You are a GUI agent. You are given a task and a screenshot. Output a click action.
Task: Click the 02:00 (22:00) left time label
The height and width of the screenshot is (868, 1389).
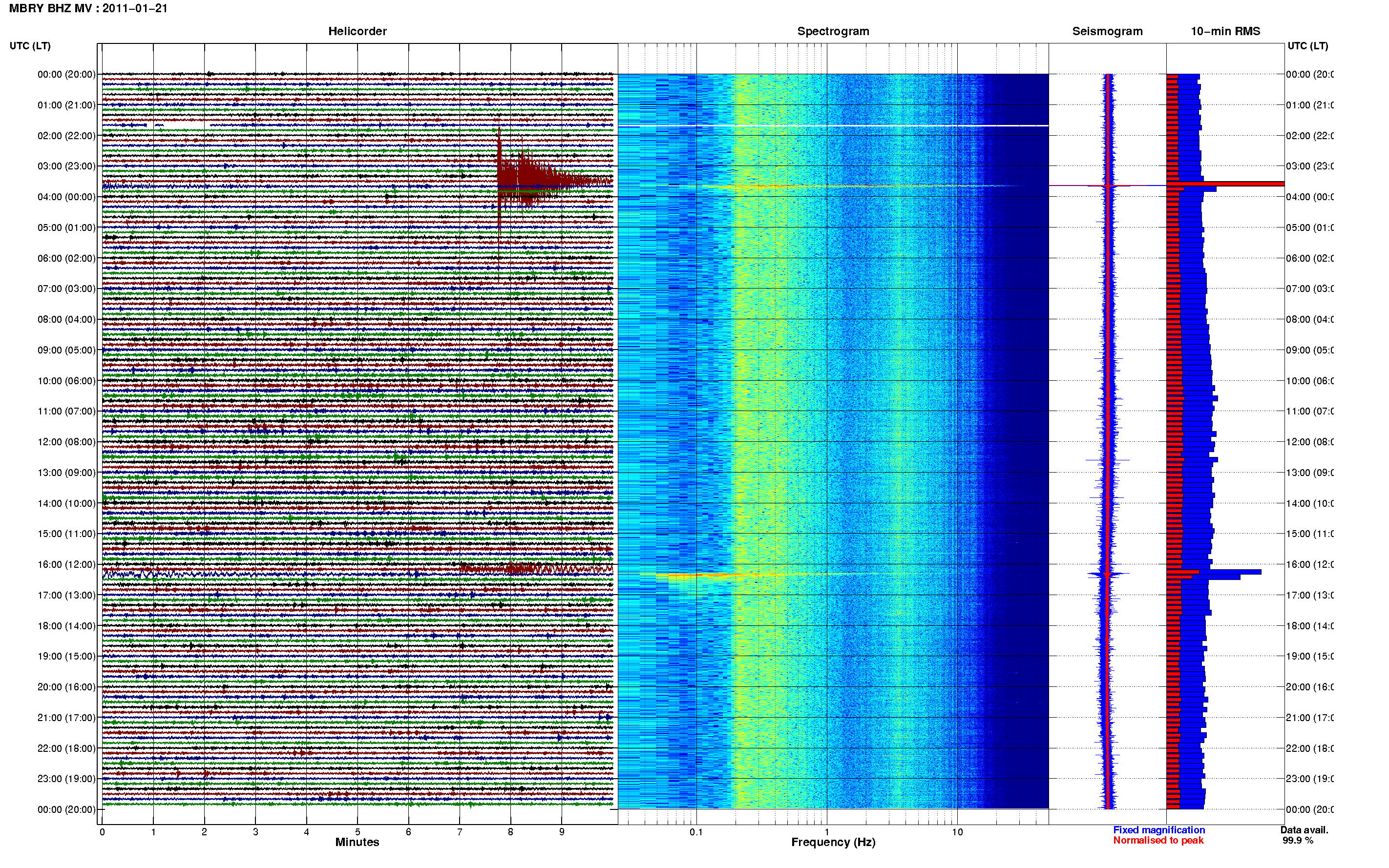(66, 136)
